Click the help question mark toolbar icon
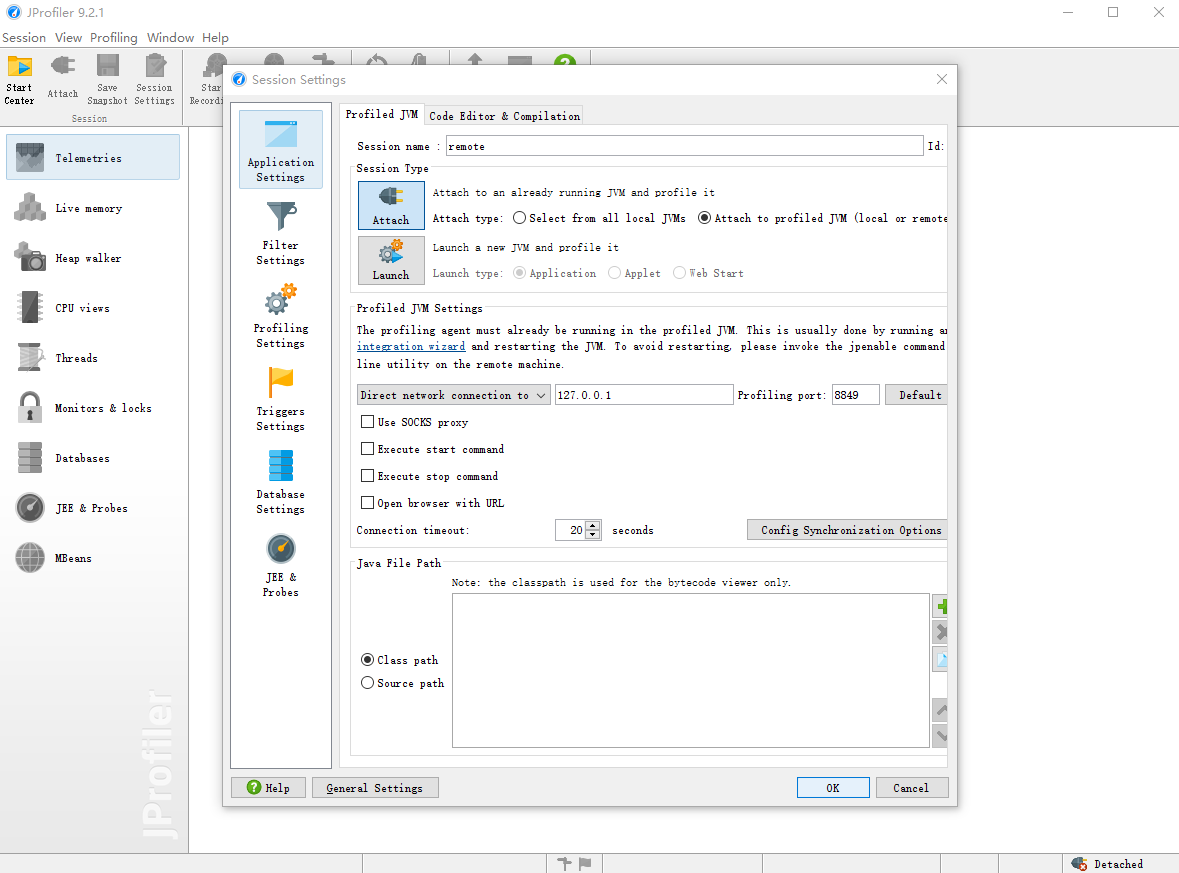Viewport: 1179px width, 873px height. click(x=565, y=59)
